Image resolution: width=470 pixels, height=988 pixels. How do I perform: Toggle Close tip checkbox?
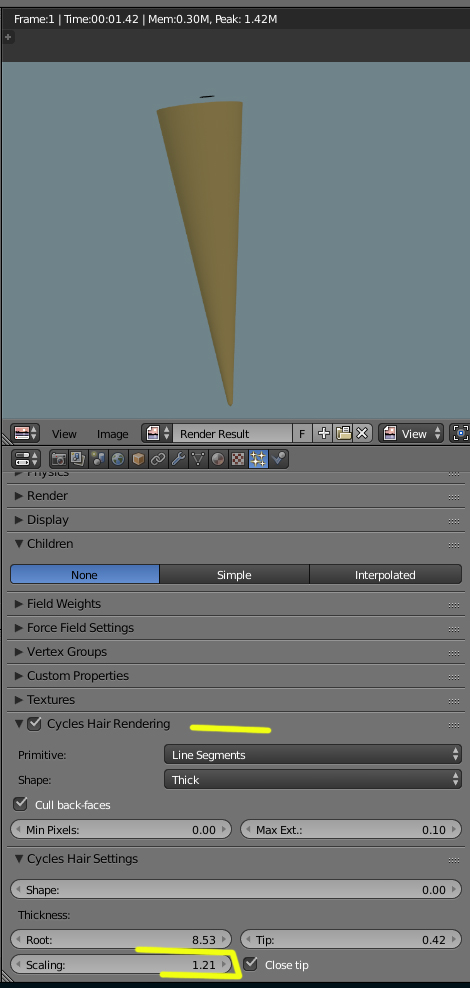tap(251, 964)
